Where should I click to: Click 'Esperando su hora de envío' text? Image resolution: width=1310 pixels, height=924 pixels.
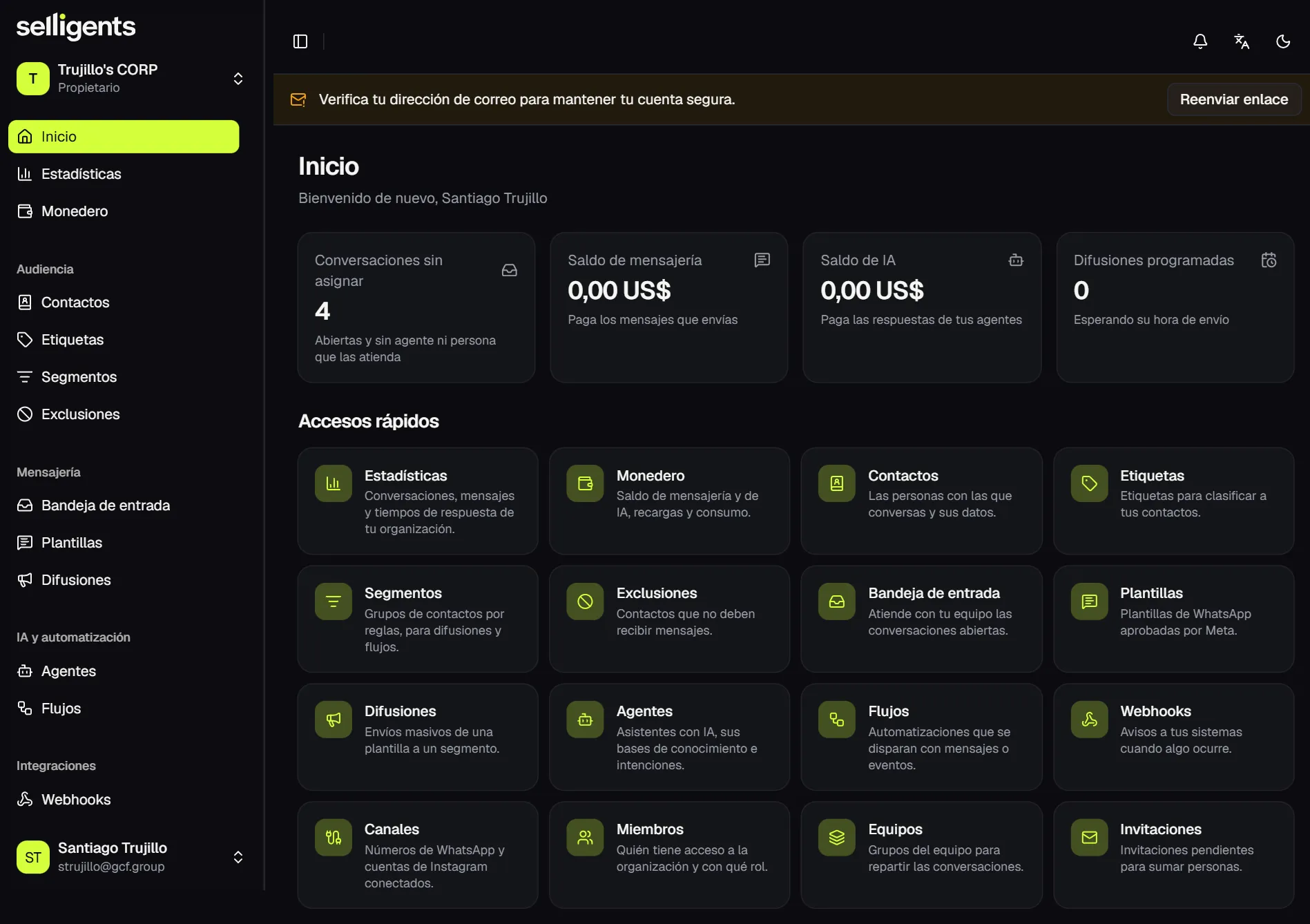(x=1151, y=320)
